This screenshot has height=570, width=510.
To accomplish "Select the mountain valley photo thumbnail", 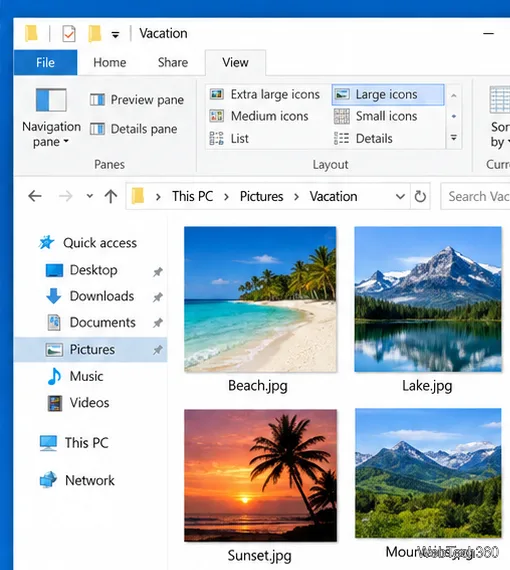I will [x=428, y=473].
